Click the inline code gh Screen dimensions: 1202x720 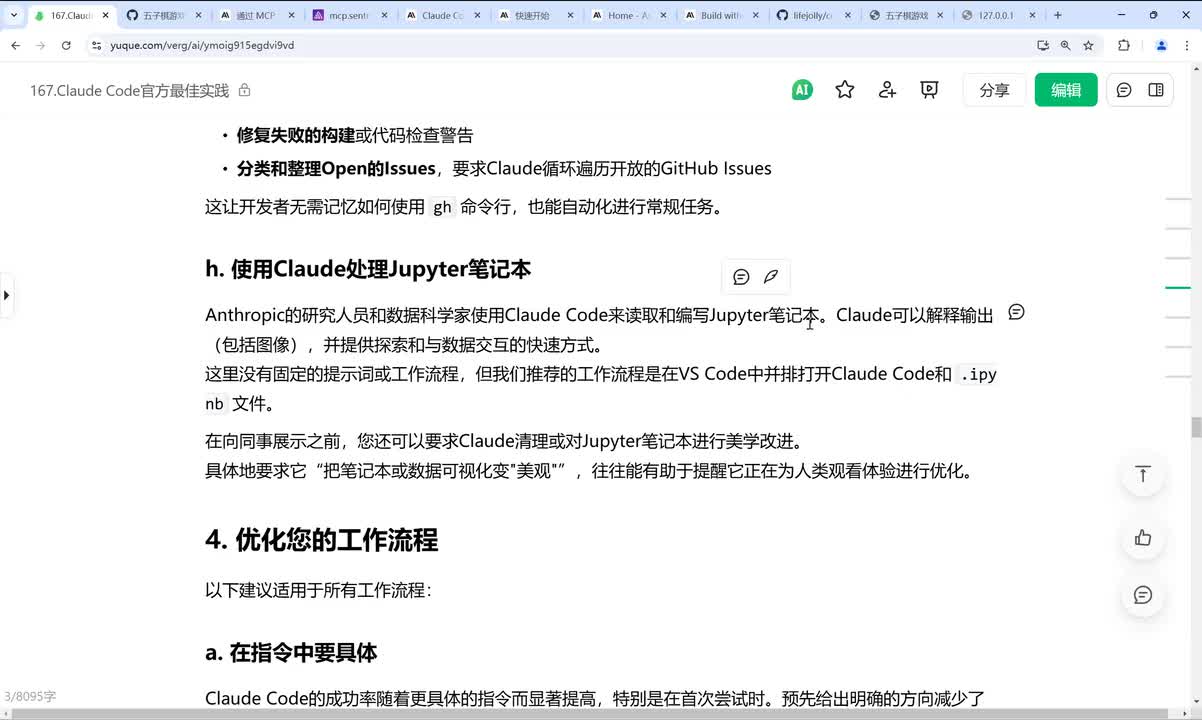coord(442,208)
